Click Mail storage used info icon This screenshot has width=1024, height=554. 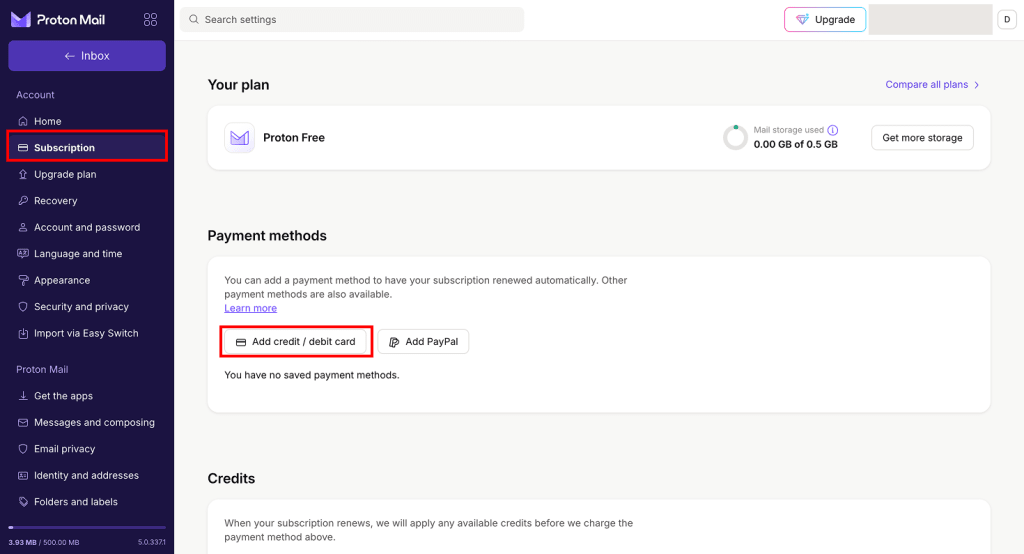[x=833, y=130]
